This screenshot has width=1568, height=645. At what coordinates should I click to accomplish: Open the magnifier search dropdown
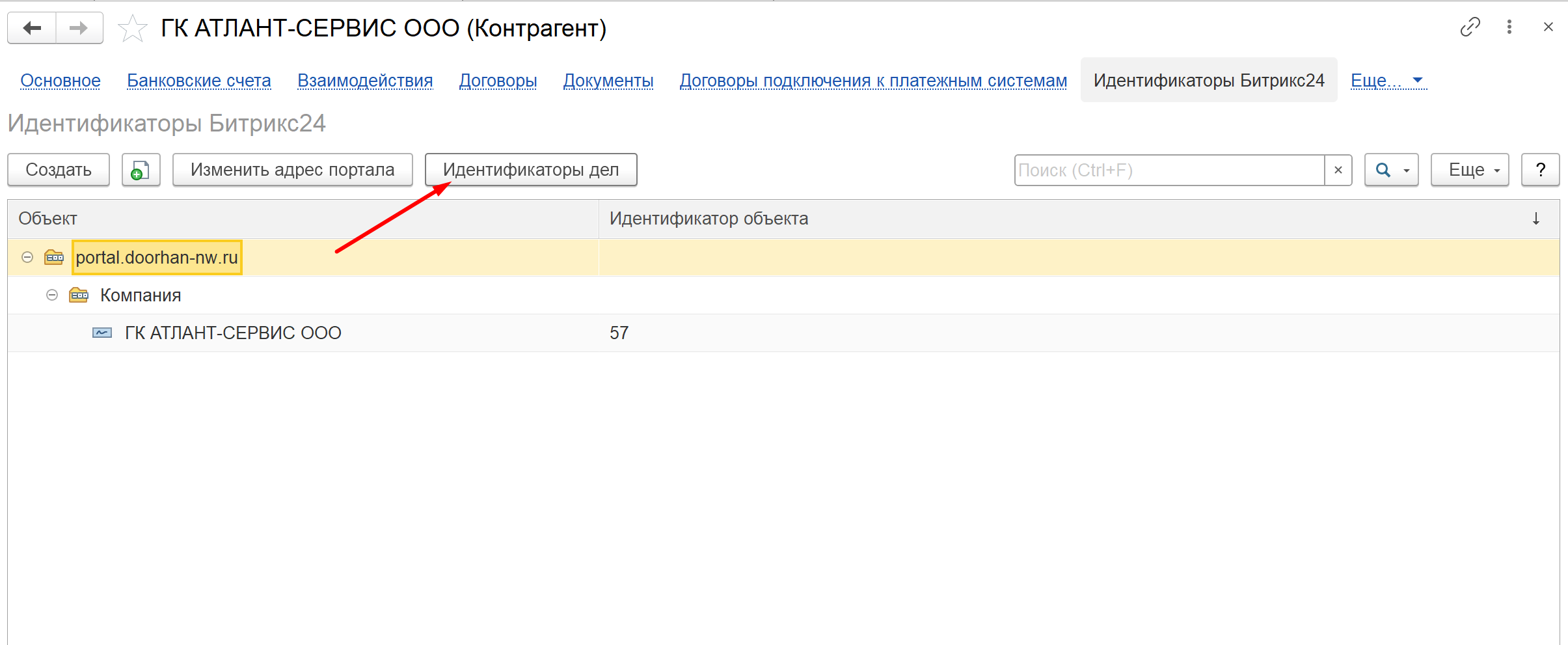point(1392,170)
